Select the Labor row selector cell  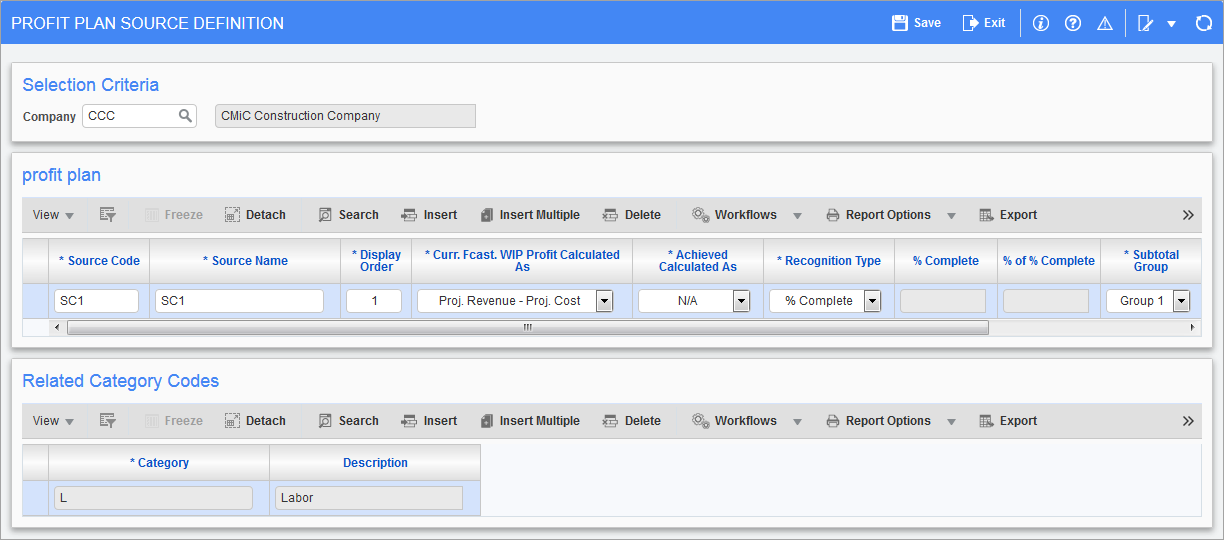(x=35, y=498)
